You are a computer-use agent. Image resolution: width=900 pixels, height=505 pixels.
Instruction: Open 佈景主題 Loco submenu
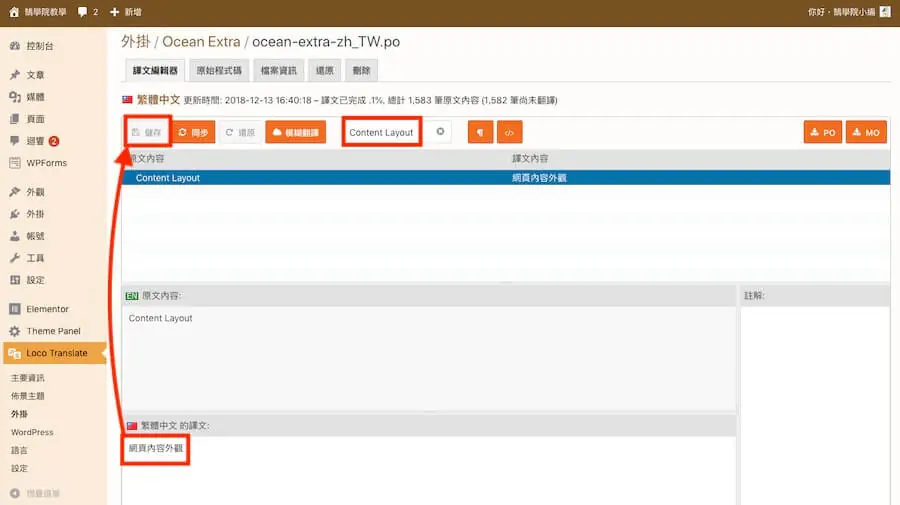point(28,396)
